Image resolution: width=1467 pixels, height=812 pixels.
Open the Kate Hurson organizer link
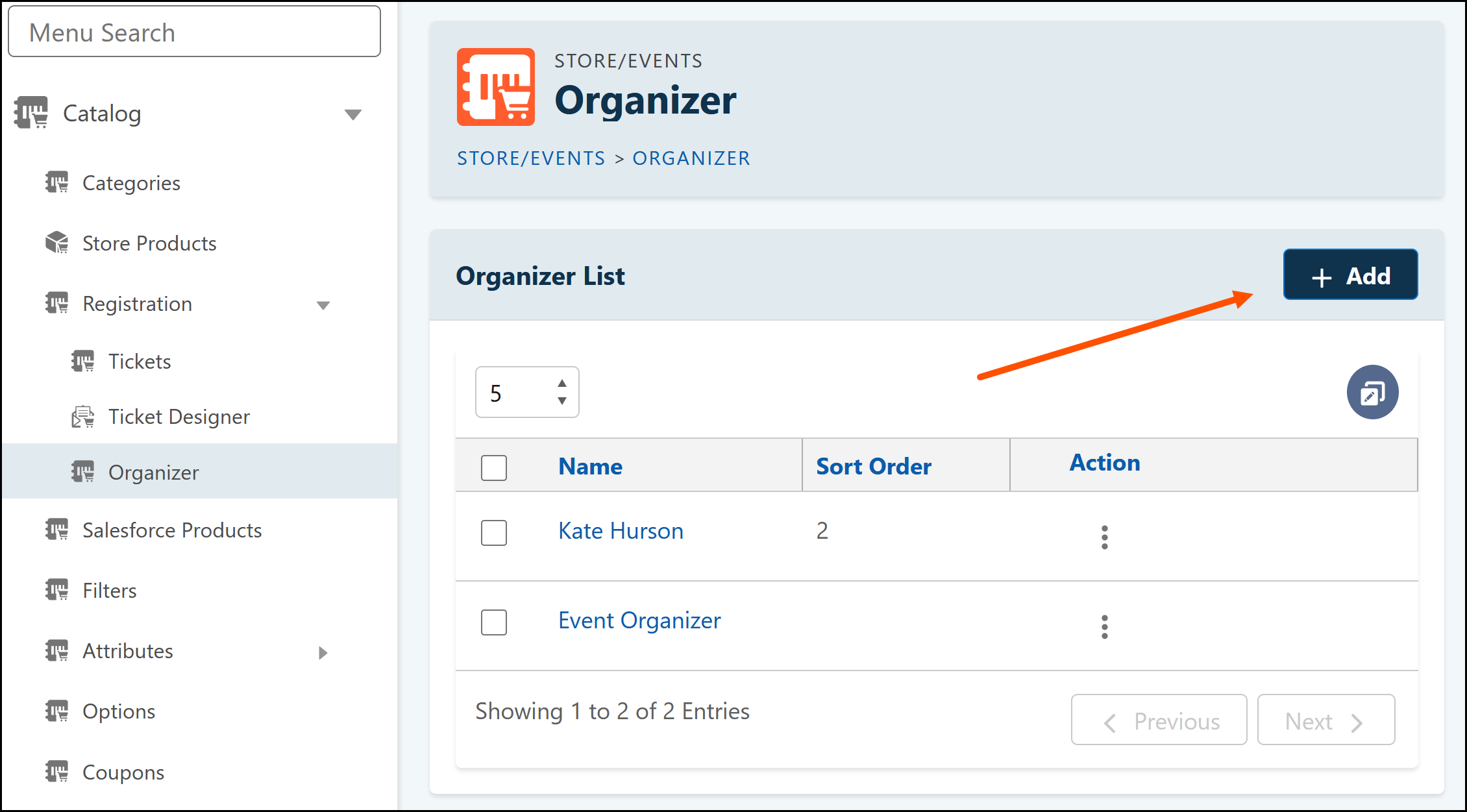[621, 531]
